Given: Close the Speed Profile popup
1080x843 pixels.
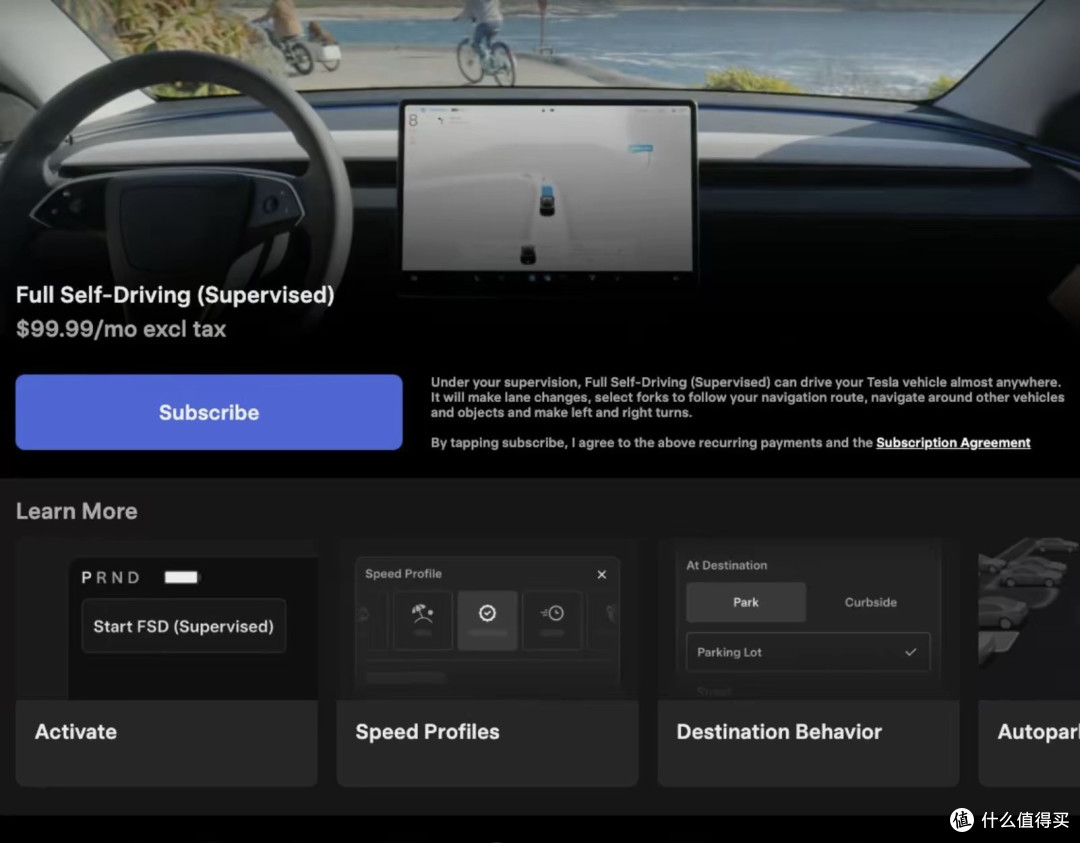Looking at the screenshot, I should coord(601,574).
